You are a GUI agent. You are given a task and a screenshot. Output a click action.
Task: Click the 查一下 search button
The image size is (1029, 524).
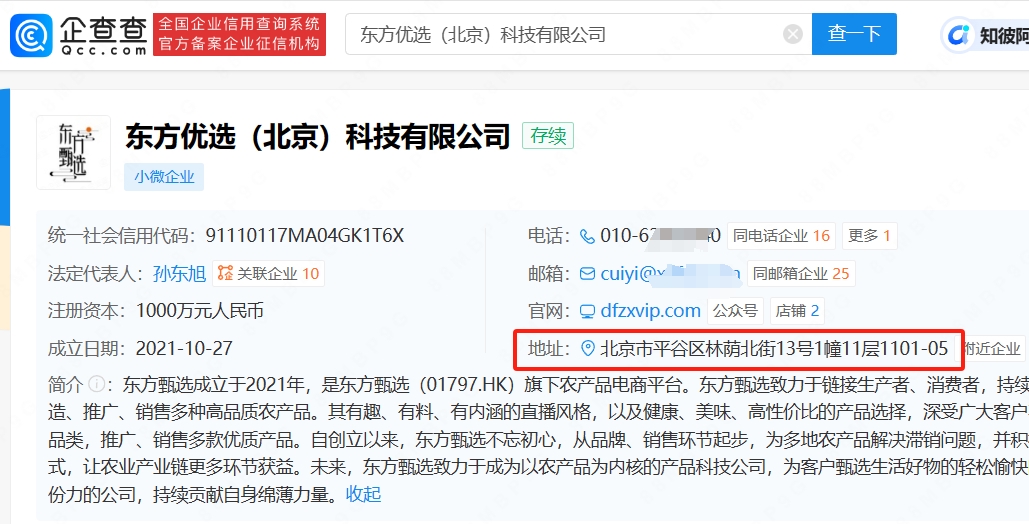pos(854,34)
